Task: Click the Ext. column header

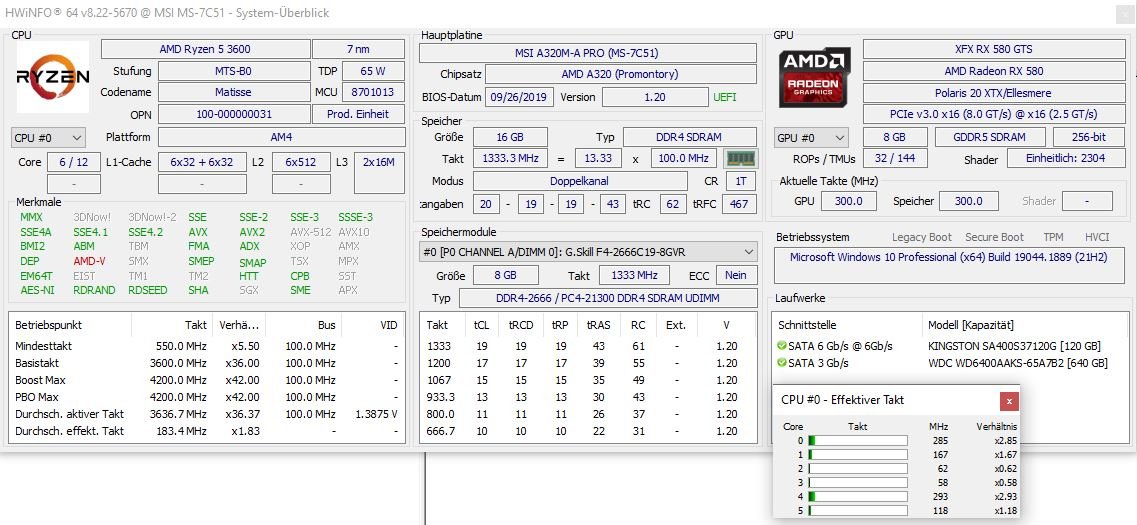Action: 676,326
